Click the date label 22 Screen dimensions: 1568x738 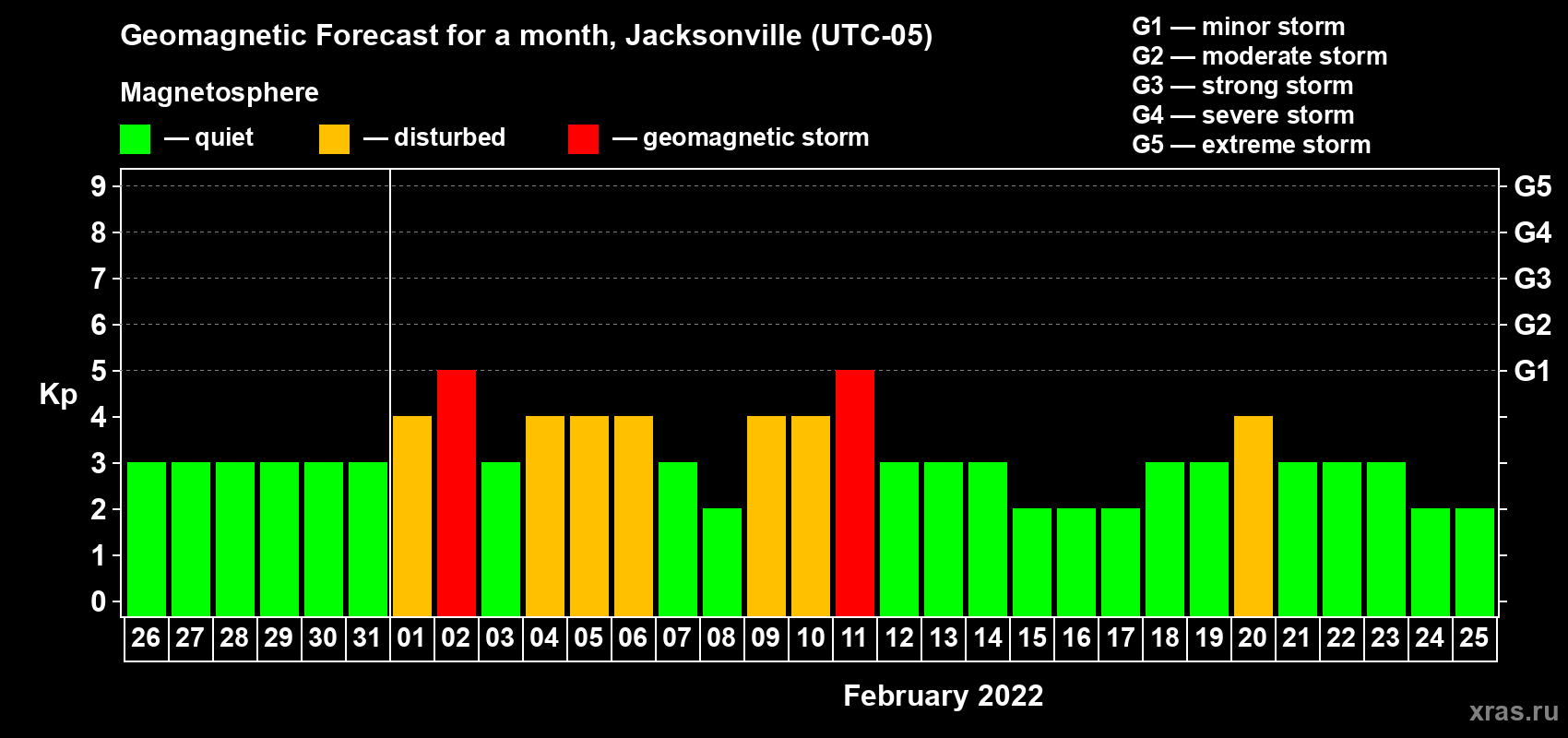tap(1341, 638)
